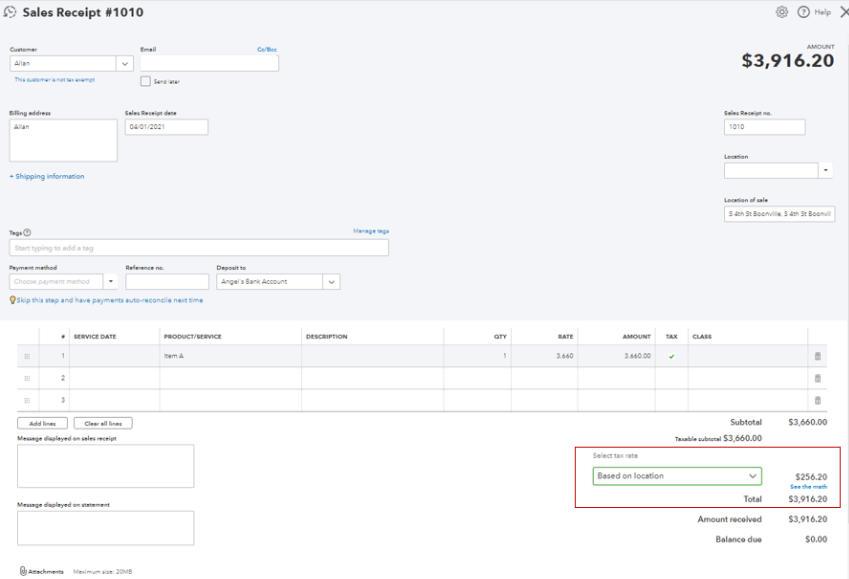Click the Sales Receipt no. field
The height and width of the screenshot is (579, 849).
765,127
